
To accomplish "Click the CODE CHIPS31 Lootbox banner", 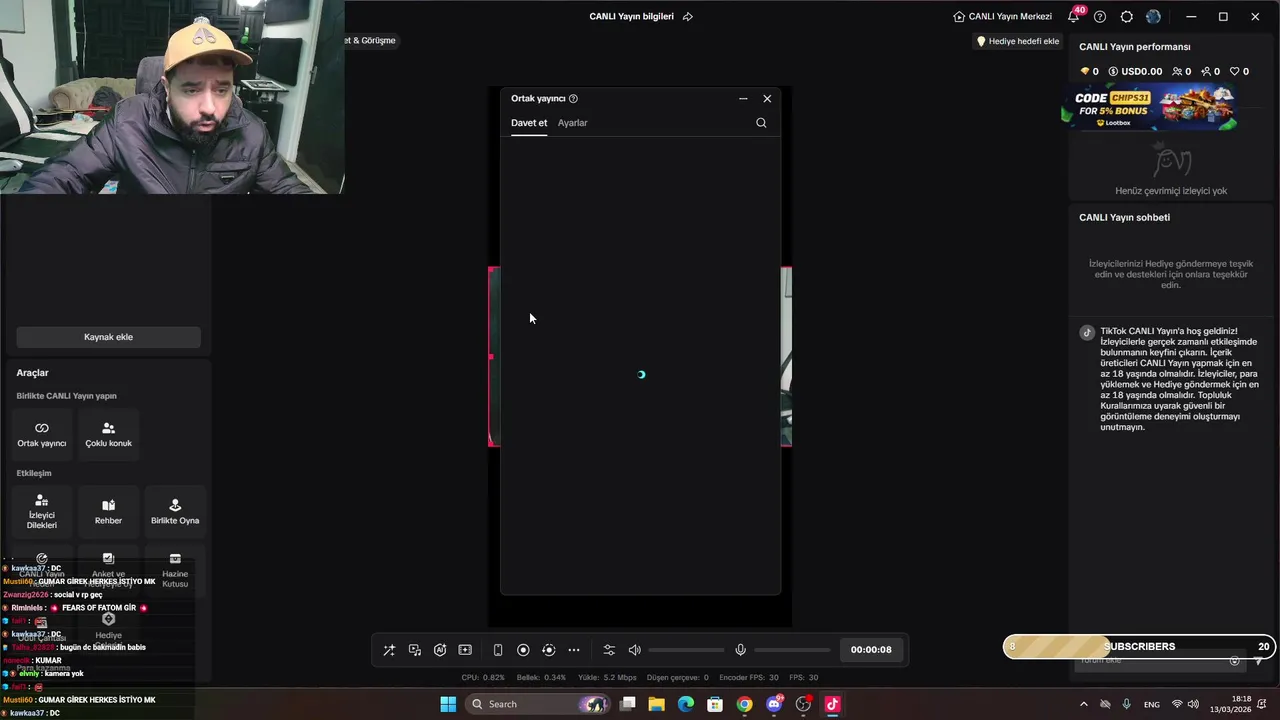I will pos(1150,108).
